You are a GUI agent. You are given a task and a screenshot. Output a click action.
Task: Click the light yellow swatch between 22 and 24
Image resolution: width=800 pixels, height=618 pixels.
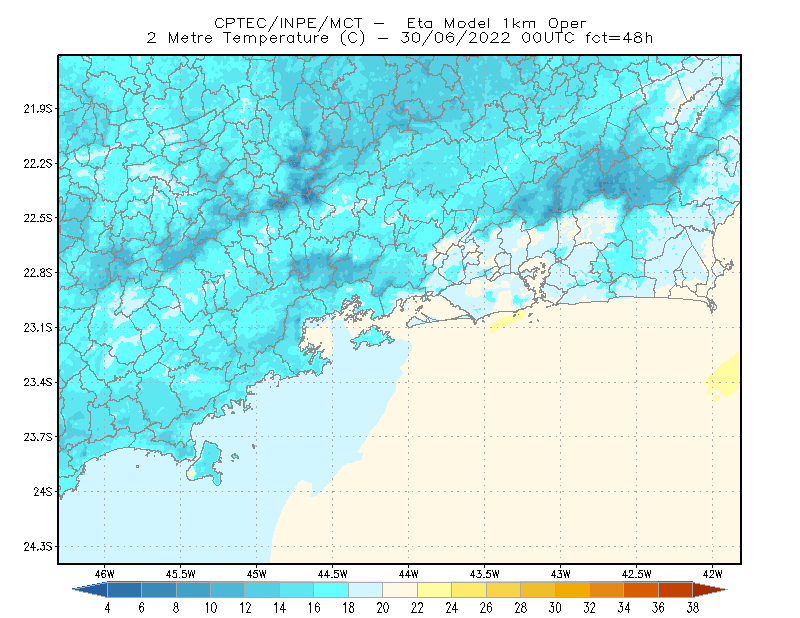tap(434, 590)
